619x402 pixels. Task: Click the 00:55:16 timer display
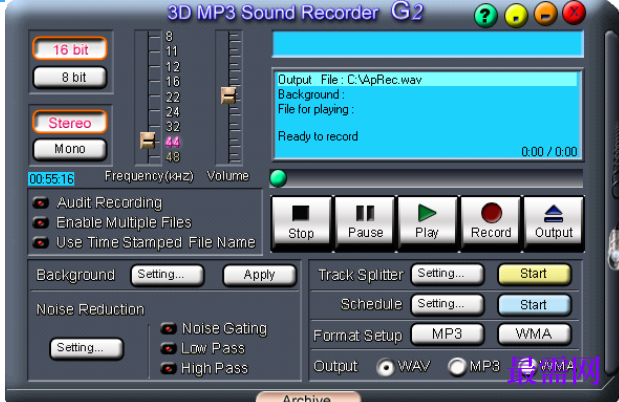click(51, 179)
